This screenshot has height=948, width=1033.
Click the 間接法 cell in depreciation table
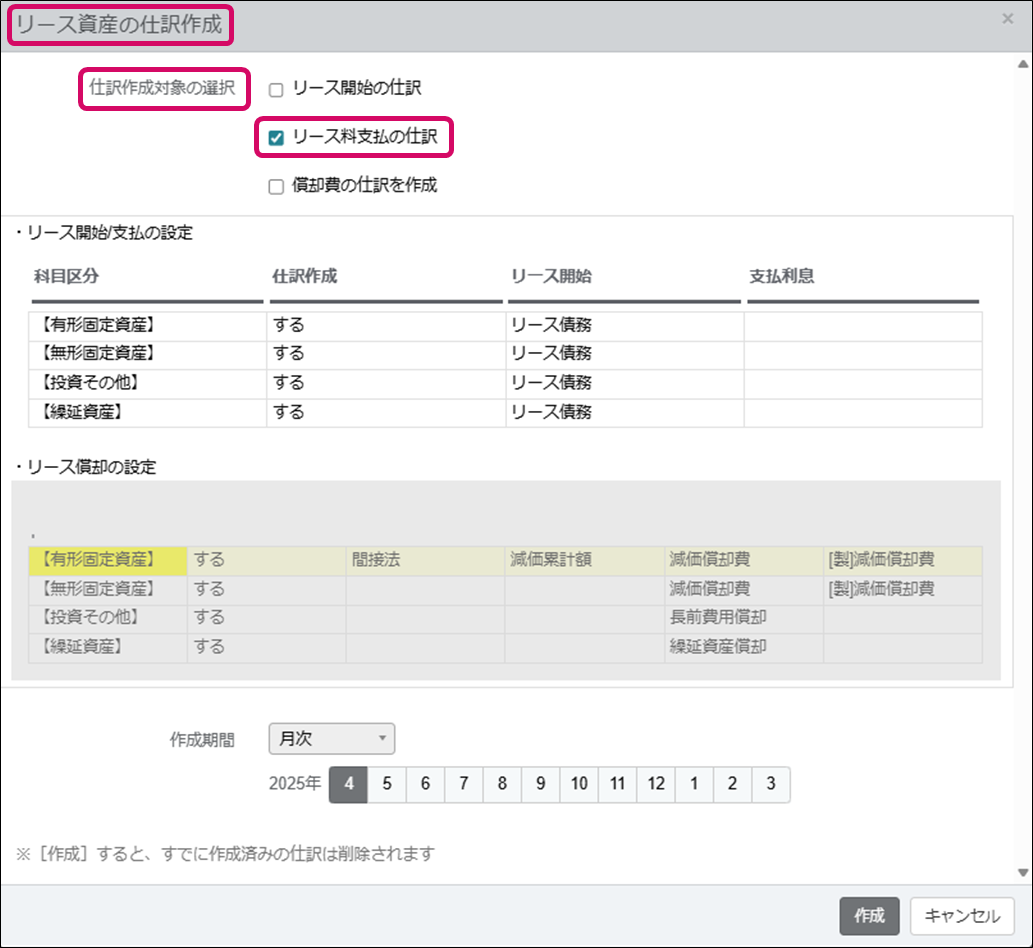click(424, 560)
